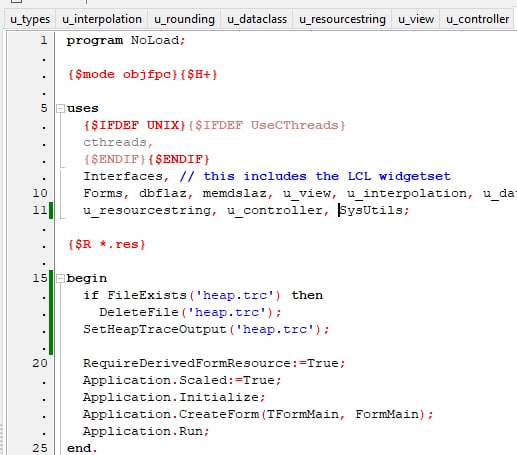Click 'u_interpolation' in the uses list
The image size is (517, 455).
(x=407, y=194)
